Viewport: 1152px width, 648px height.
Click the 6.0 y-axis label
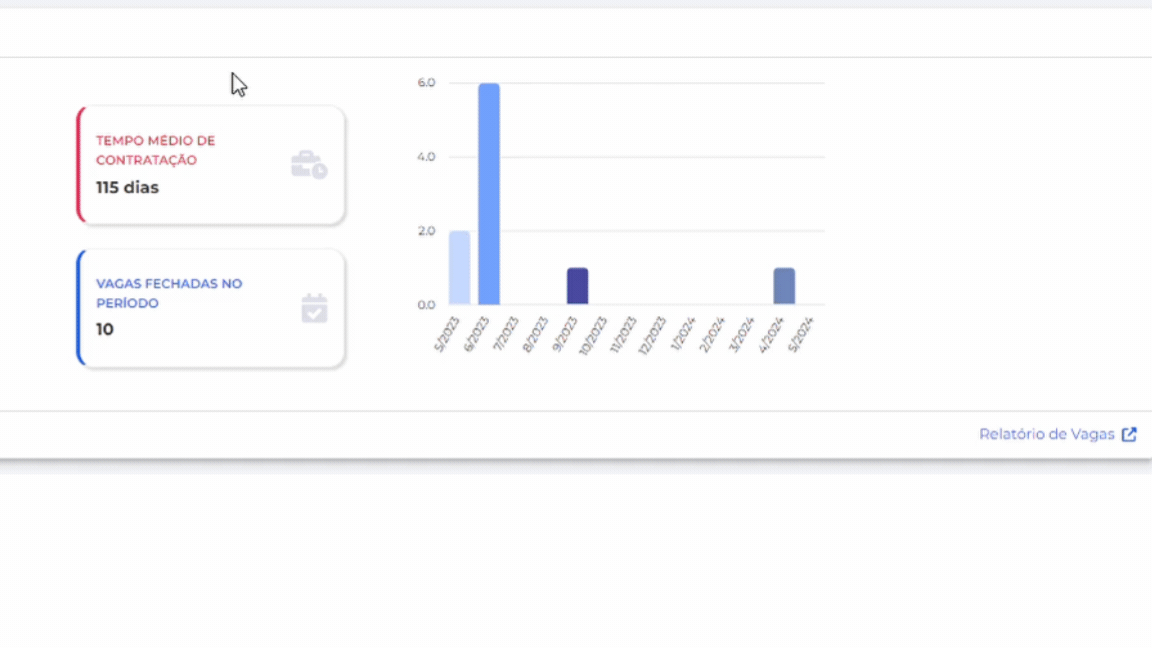click(x=426, y=83)
